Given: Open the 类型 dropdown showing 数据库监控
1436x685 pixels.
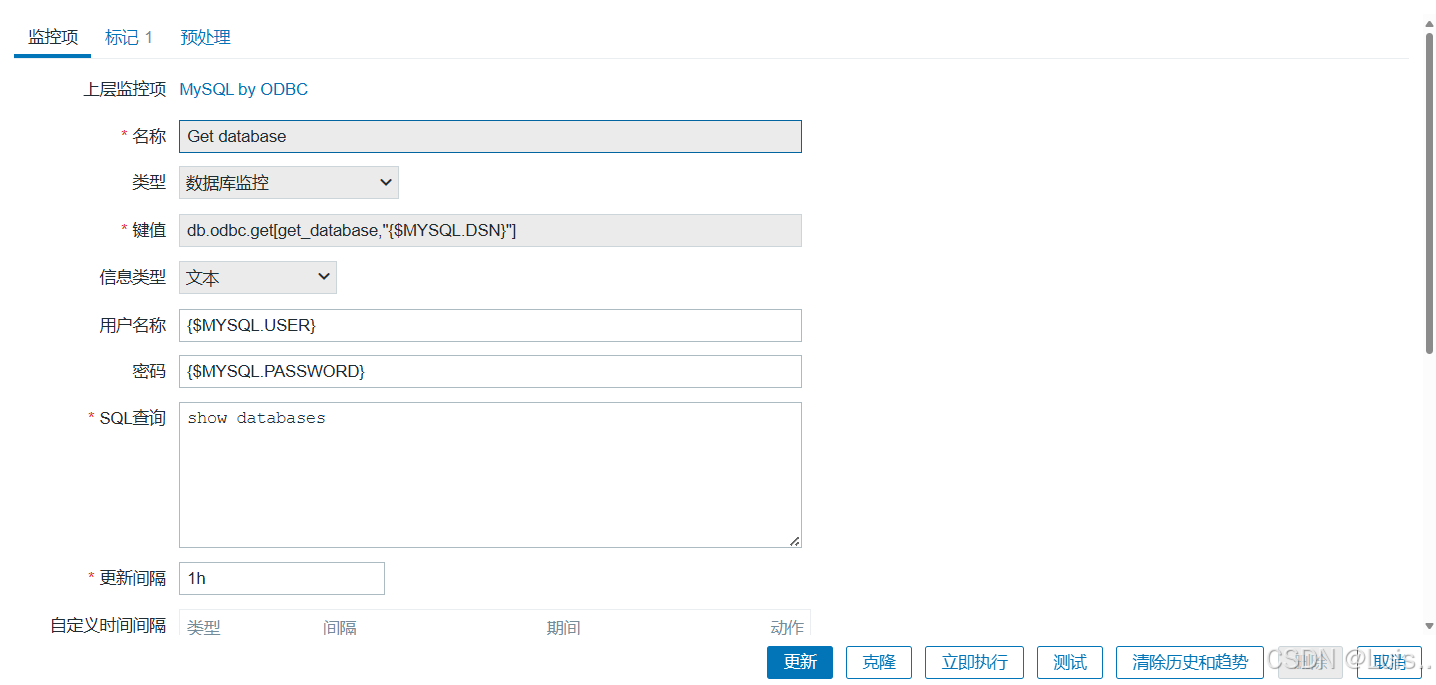Looking at the screenshot, I should [288, 182].
